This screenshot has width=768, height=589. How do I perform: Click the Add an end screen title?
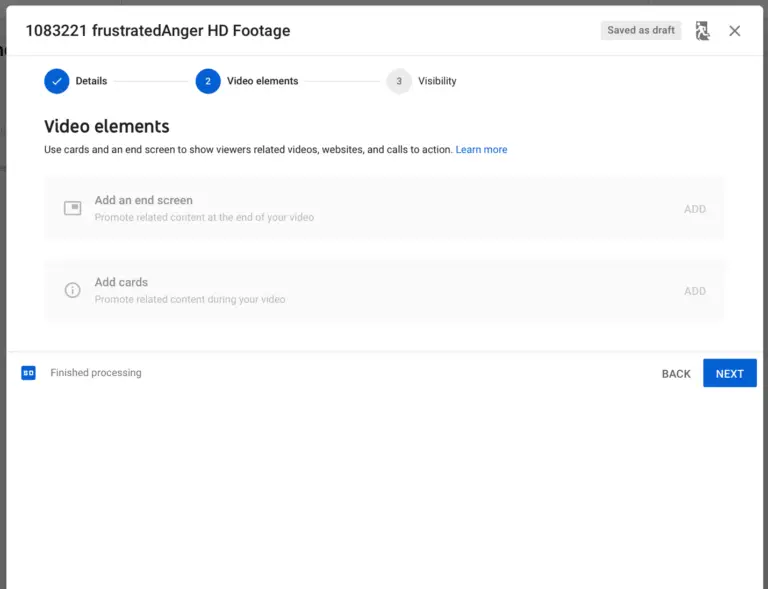pyautogui.click(x=143, y=200)
